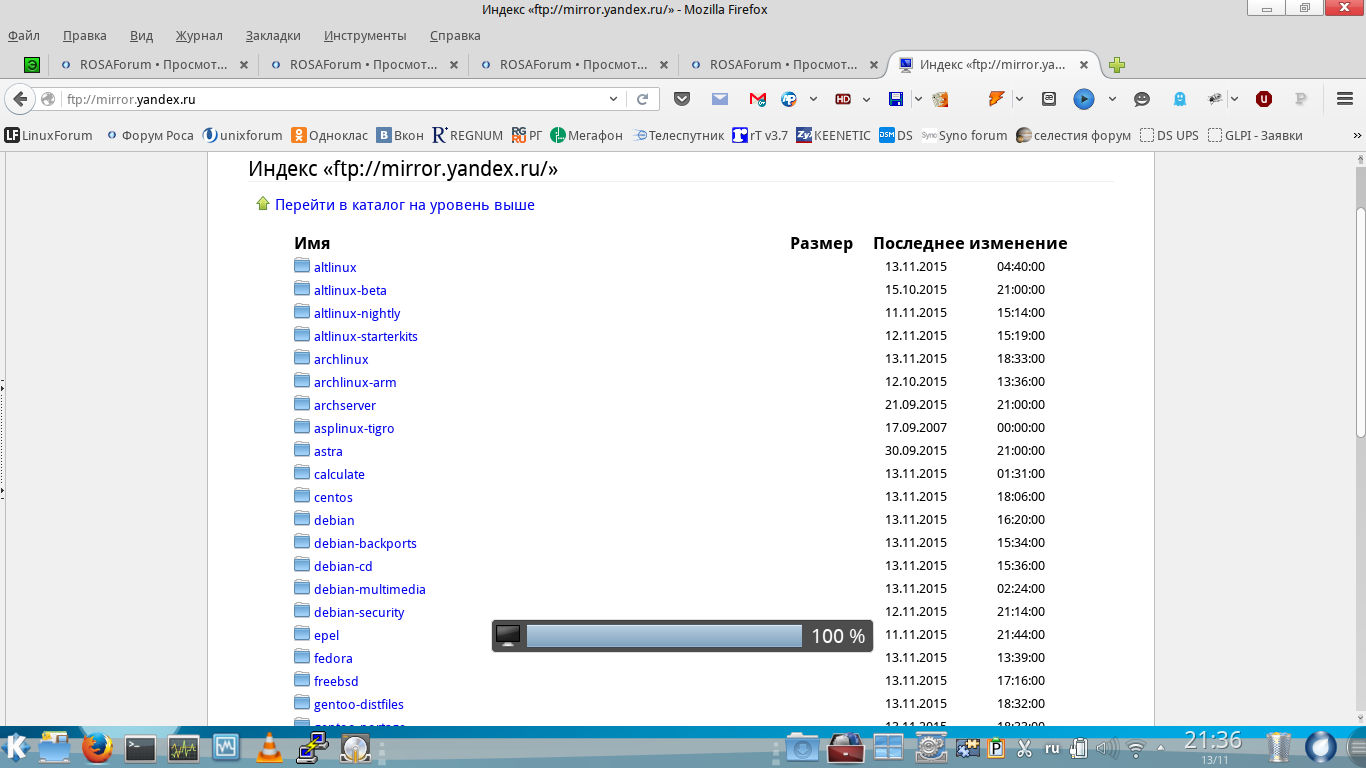Open the LinuxForum bookmark
The image size is (1366, 768).
coord(48,135)
